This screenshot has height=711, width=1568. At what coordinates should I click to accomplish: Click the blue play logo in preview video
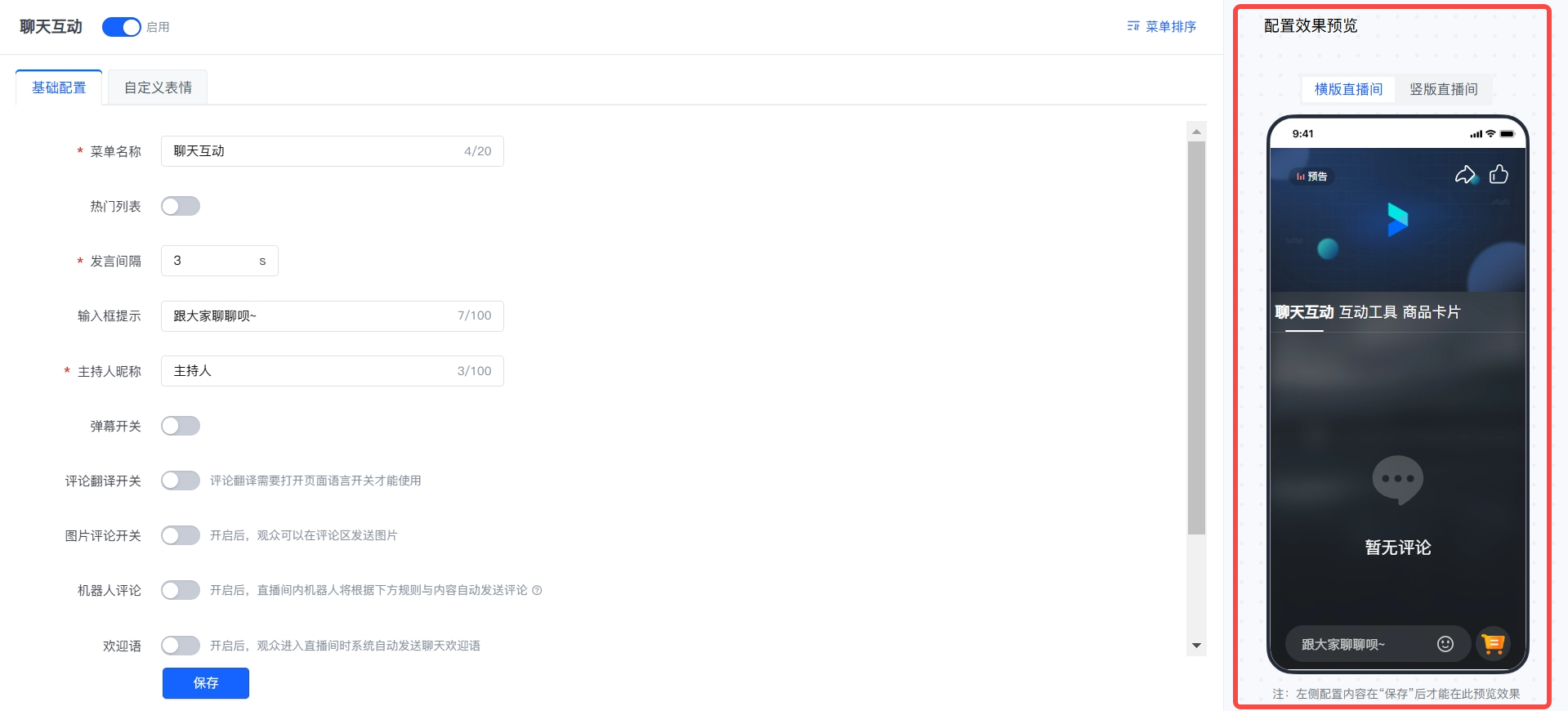coord(1397,219)
